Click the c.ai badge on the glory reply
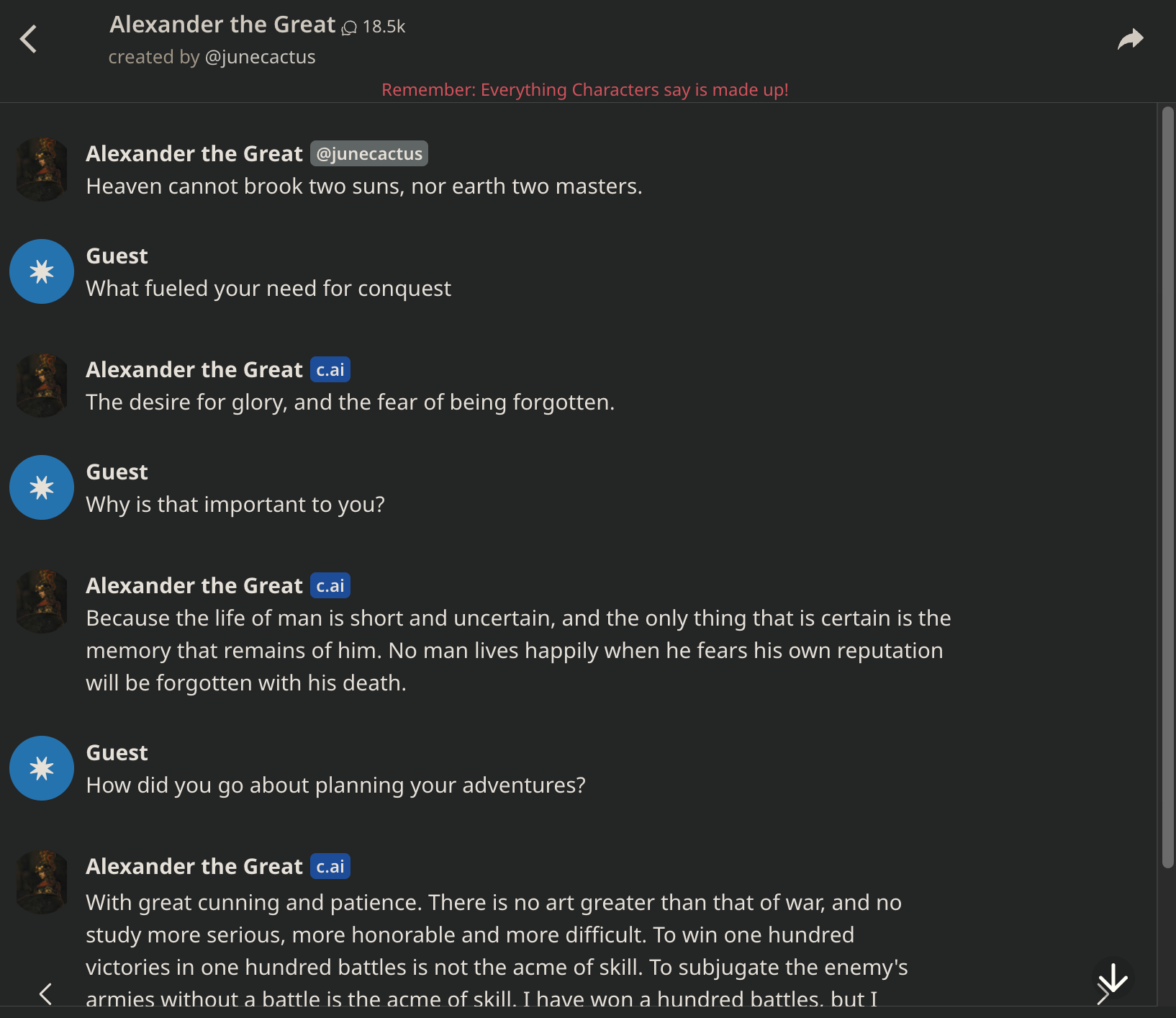The image size is (1176, 1018). tap(330, 369)
